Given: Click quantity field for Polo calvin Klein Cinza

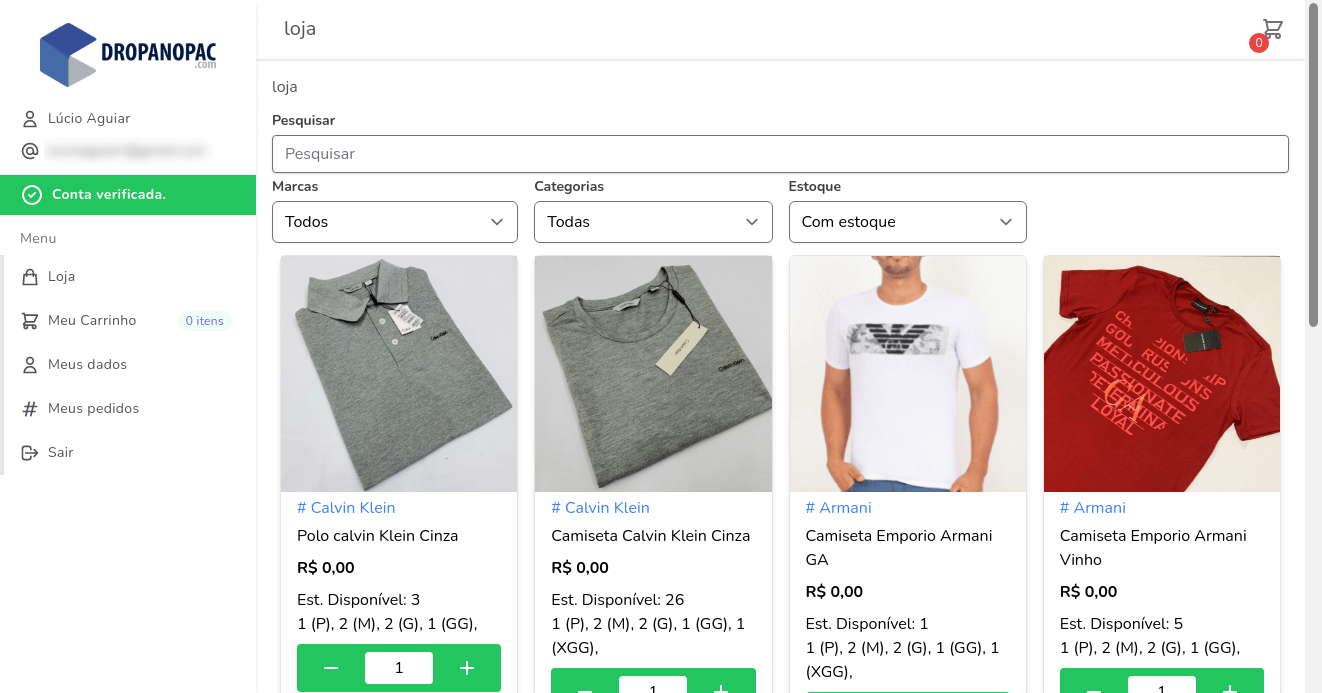Looking at the screenshot, I should coord(399,668).
